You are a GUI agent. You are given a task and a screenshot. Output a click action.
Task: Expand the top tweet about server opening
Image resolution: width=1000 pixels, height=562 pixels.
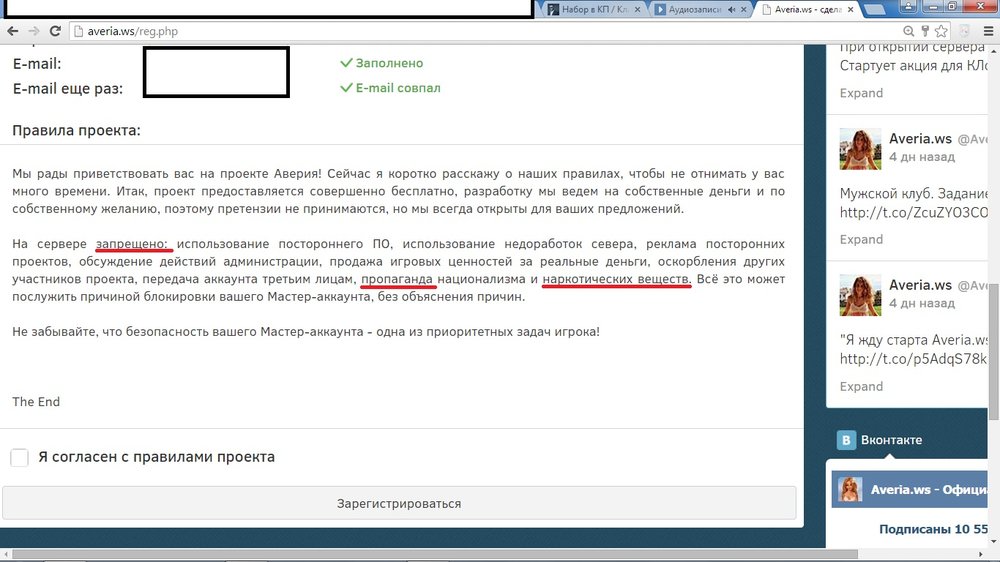pyautogui.click(x=861, y=93)
